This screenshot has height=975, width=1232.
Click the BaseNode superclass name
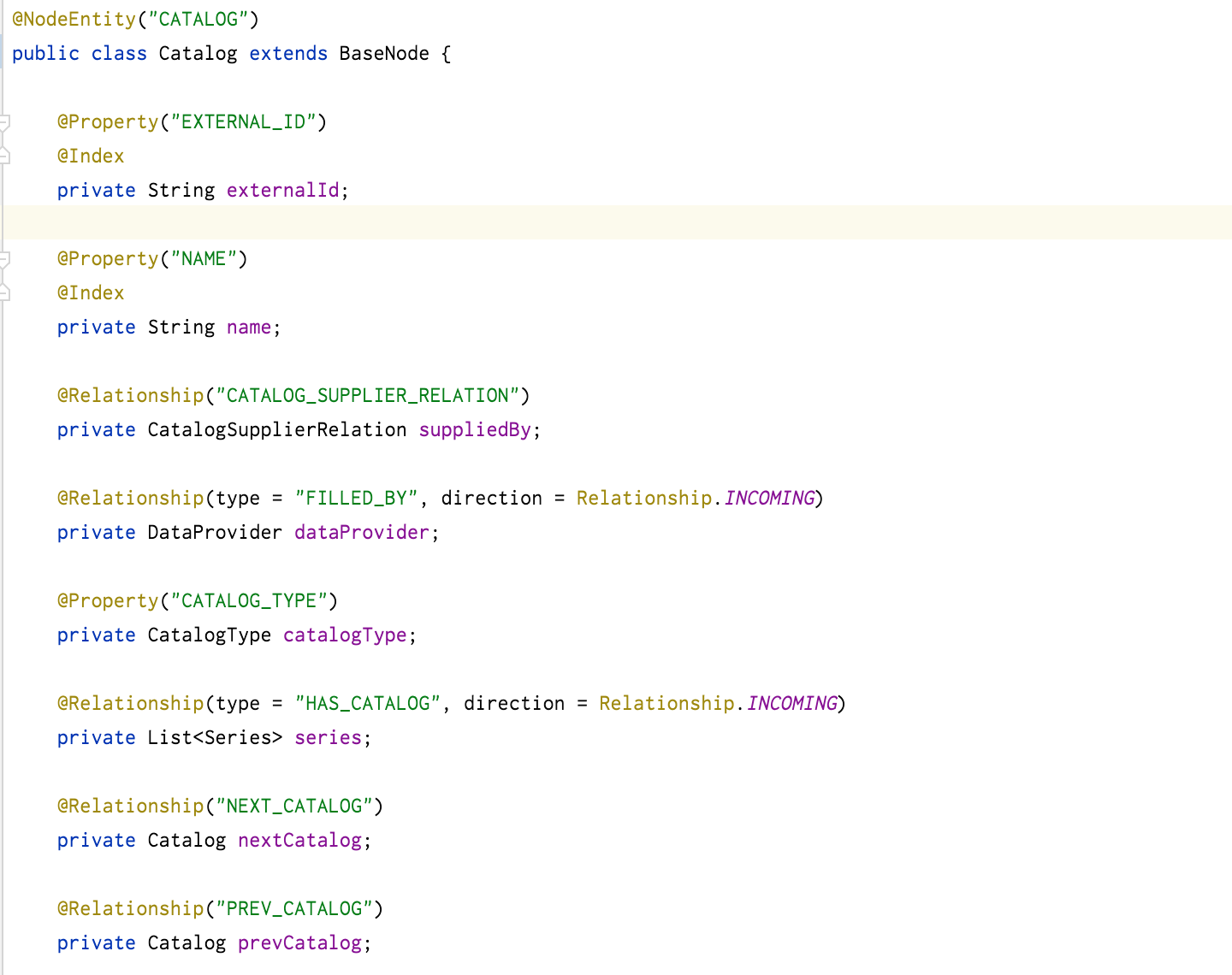384,53
